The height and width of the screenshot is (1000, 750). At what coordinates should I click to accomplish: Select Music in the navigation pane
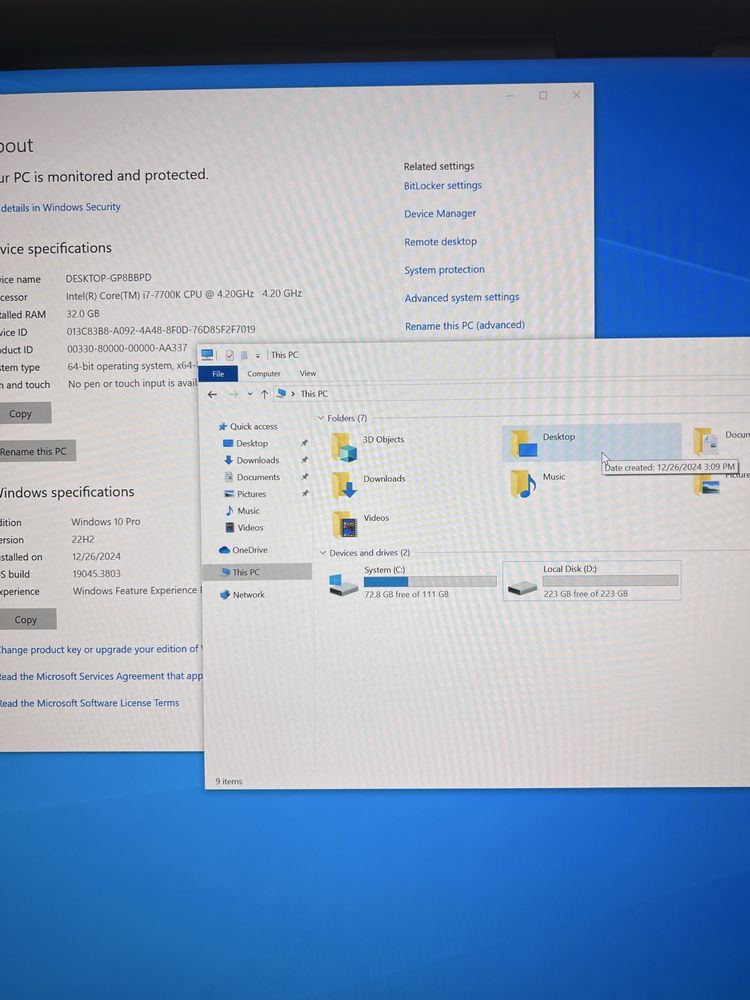247,511
